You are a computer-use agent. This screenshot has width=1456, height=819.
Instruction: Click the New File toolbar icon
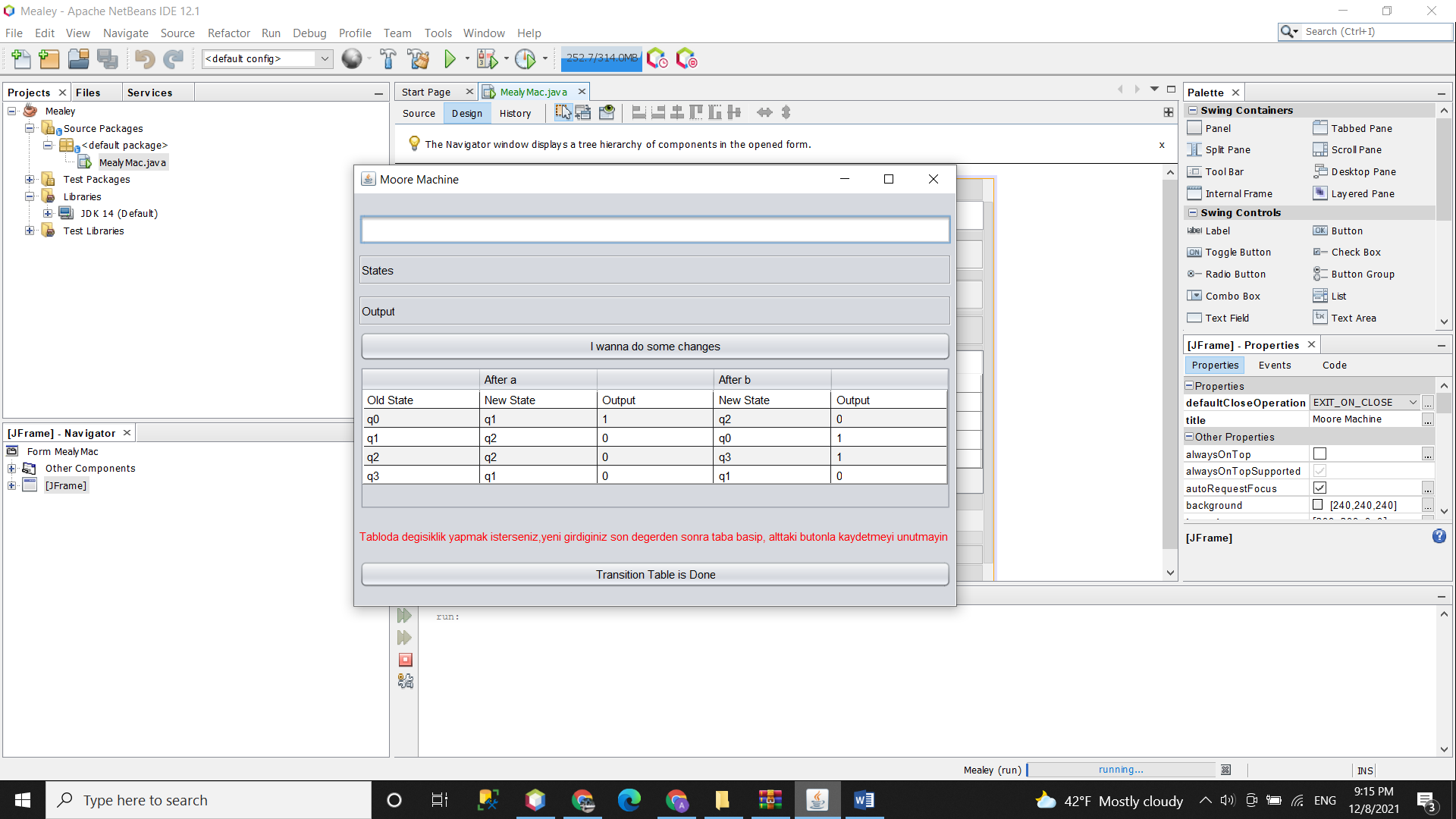21,58
